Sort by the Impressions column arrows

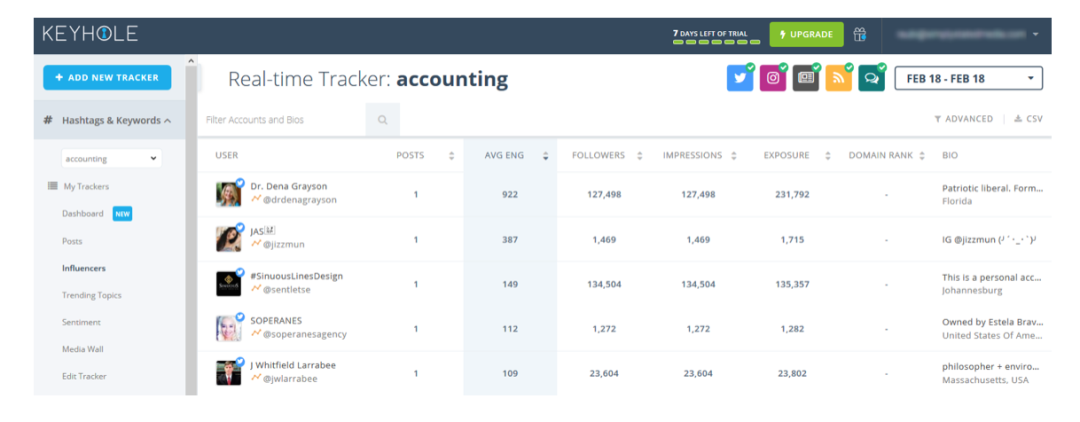click(x=735, y=156)
